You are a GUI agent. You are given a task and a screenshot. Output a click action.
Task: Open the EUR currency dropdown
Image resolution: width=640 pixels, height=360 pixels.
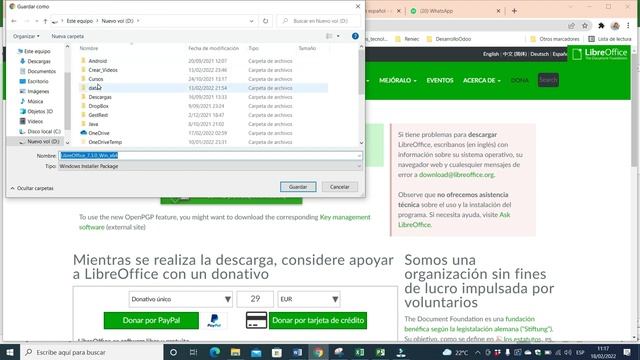click(309, 299)
